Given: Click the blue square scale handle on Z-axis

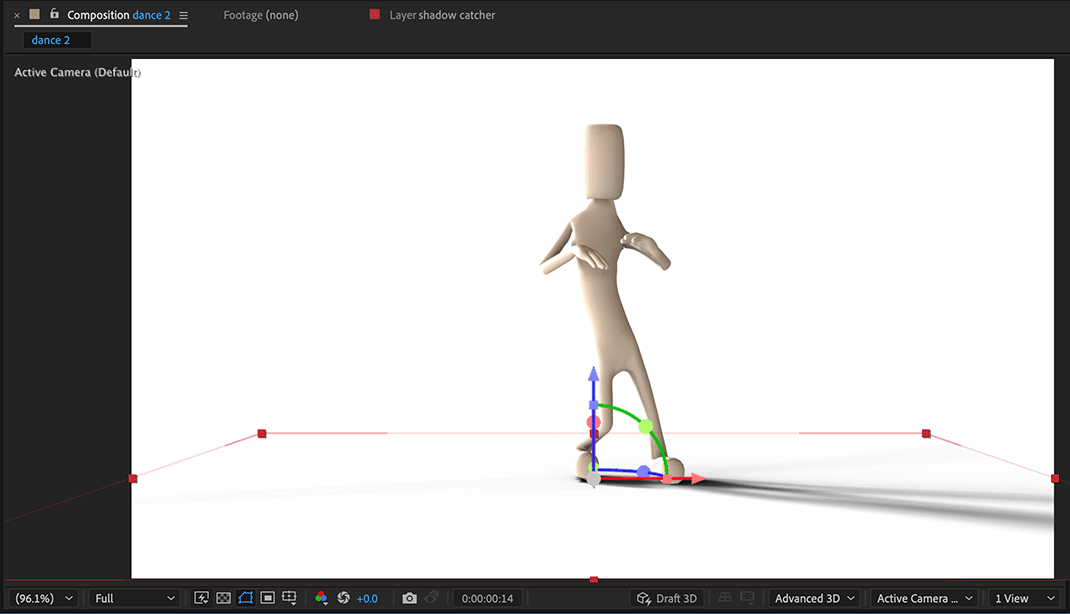Looking at the screenshot, I should click(594, 405).
